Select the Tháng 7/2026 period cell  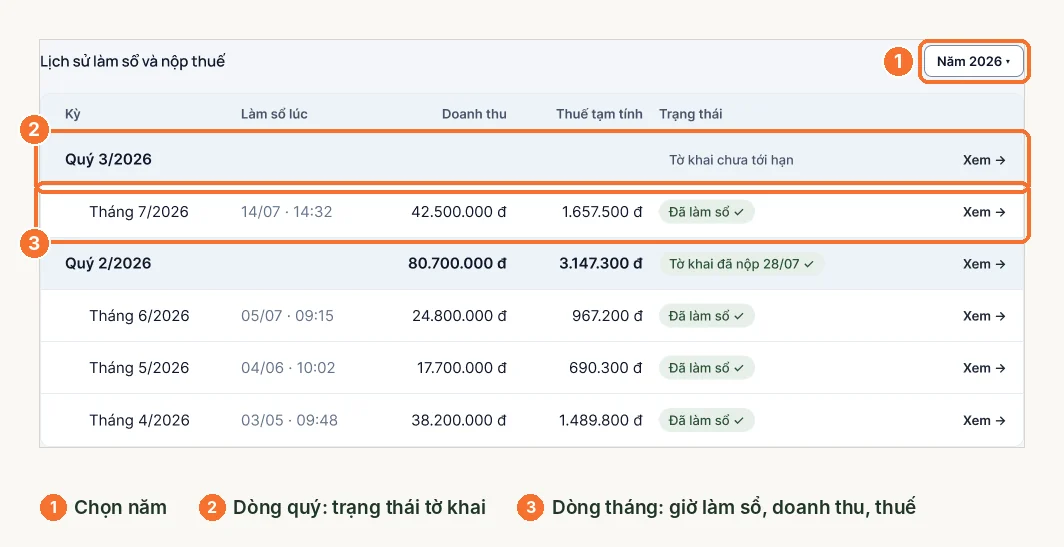pos(139,212)
